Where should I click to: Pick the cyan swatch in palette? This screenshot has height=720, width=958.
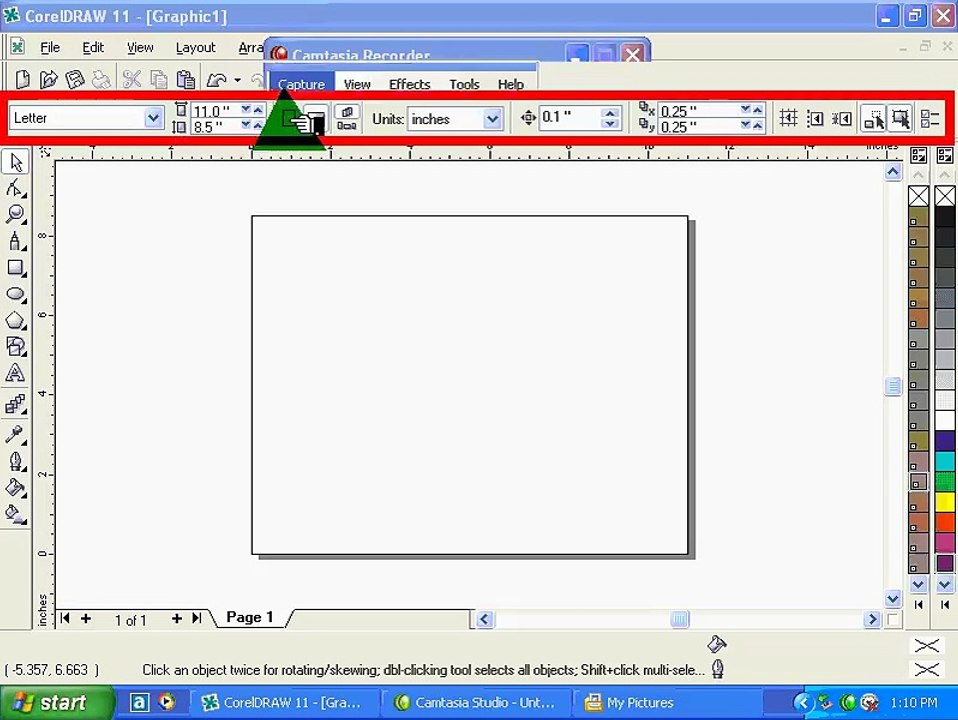coord(945,461)
